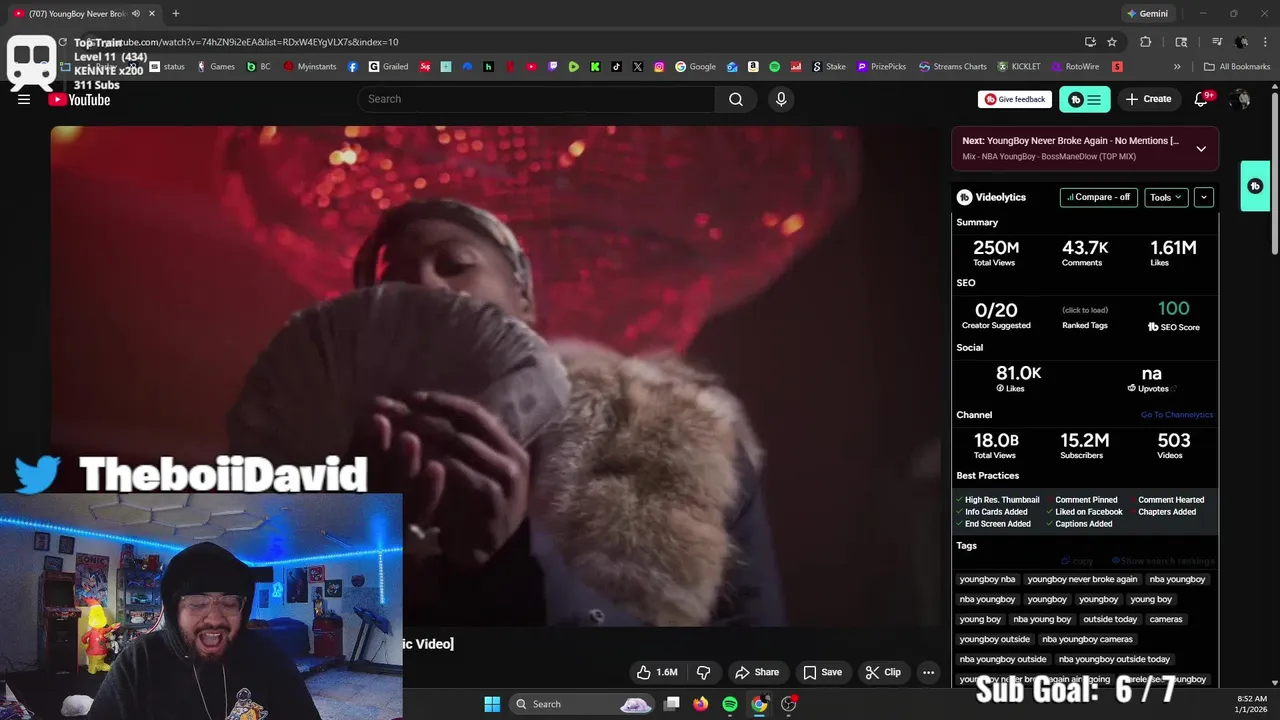Viewport: 1280px width, 720px height.
Task: Open the Spotify bookmark in bookmarks bar
Action: point(775,67)
